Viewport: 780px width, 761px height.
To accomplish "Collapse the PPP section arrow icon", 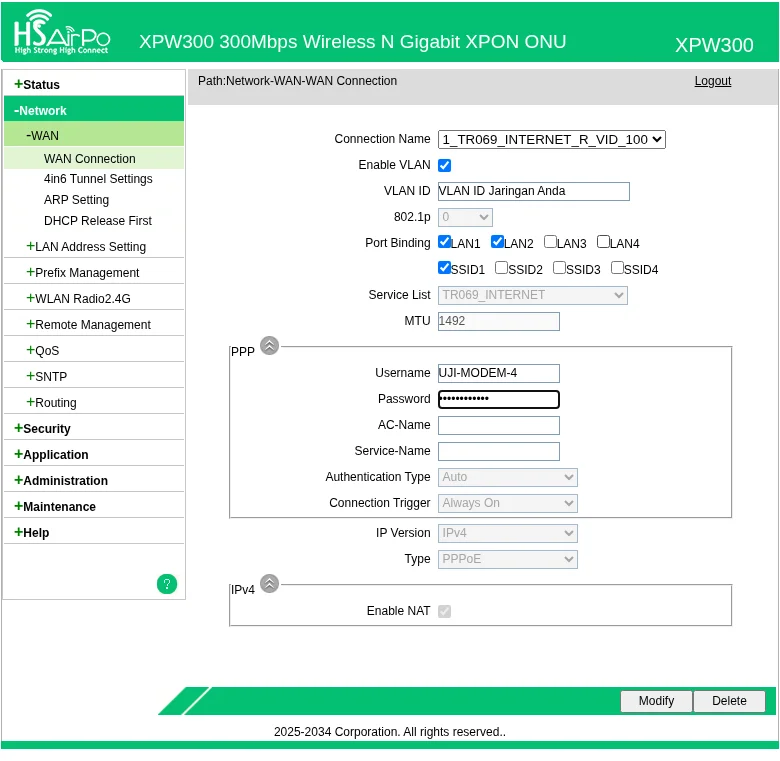I will point(270,345).
